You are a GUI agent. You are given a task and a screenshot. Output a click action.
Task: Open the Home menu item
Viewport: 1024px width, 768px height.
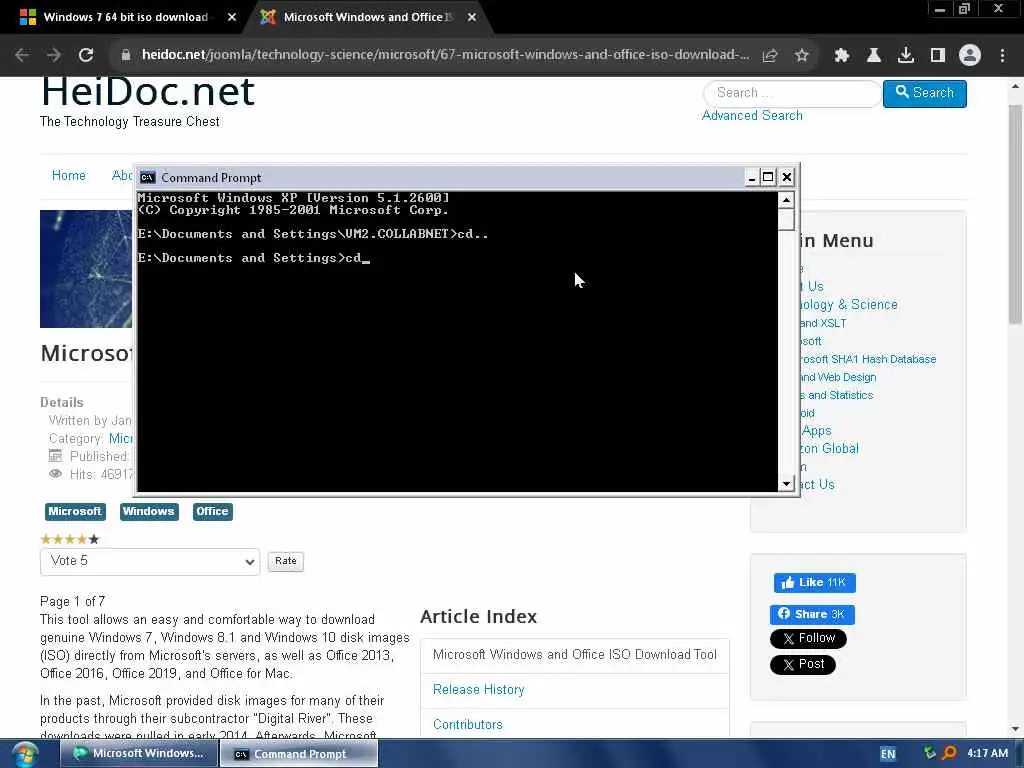click(x=69, y=176)
